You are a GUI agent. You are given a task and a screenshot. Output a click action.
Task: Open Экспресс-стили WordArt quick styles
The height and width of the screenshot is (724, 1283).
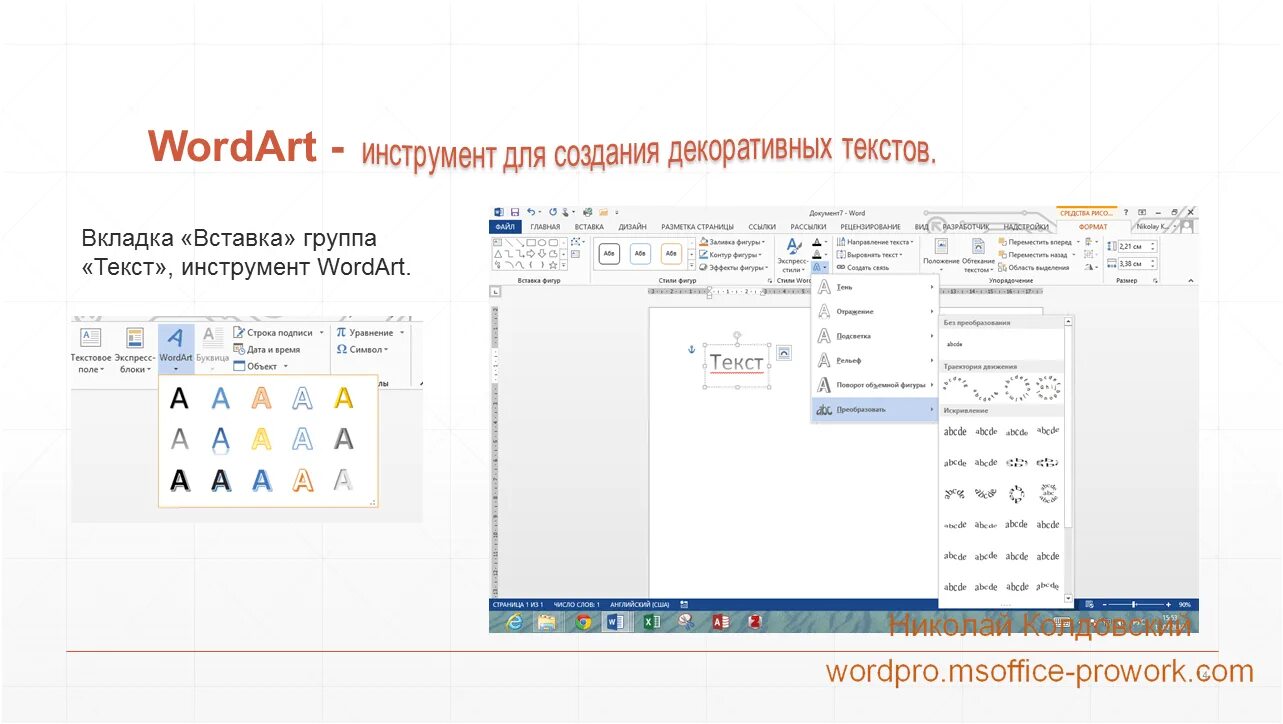click(793, 256)
